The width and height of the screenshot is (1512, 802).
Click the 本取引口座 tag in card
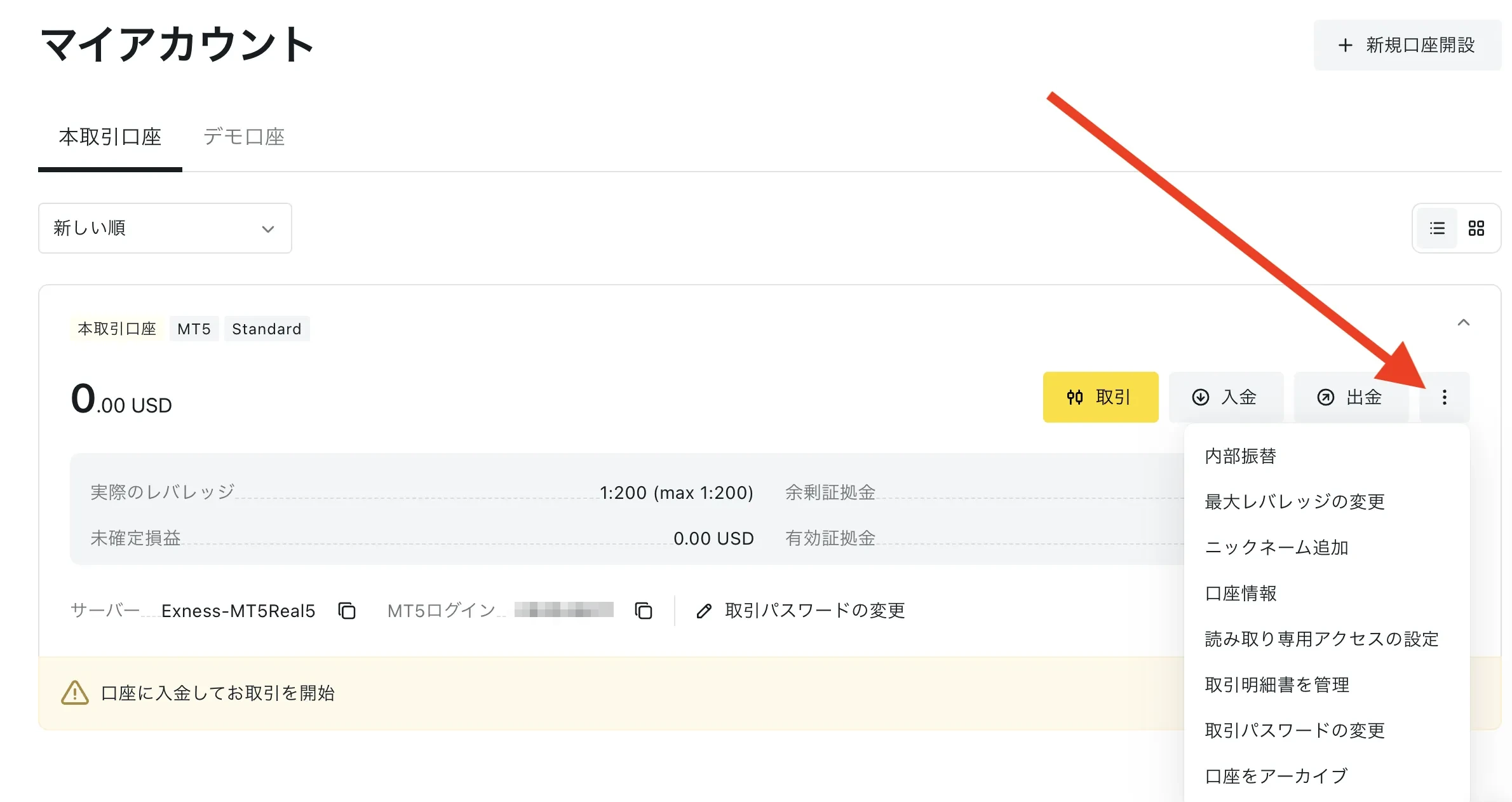[x=117, y=329]
